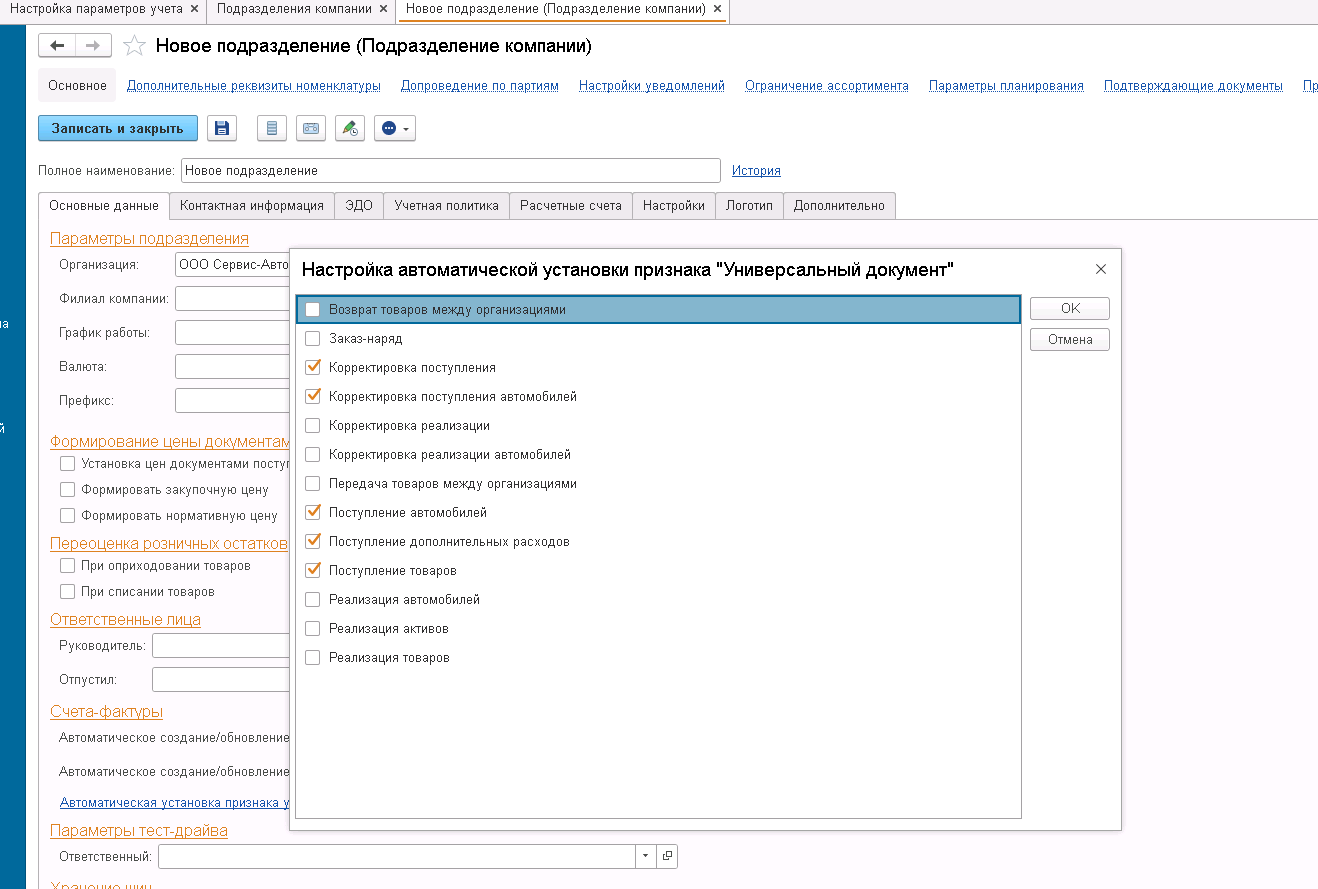Open the more actions dropdown with three dots
Viewport: 1318px width, 889px height.
point(395,128)
